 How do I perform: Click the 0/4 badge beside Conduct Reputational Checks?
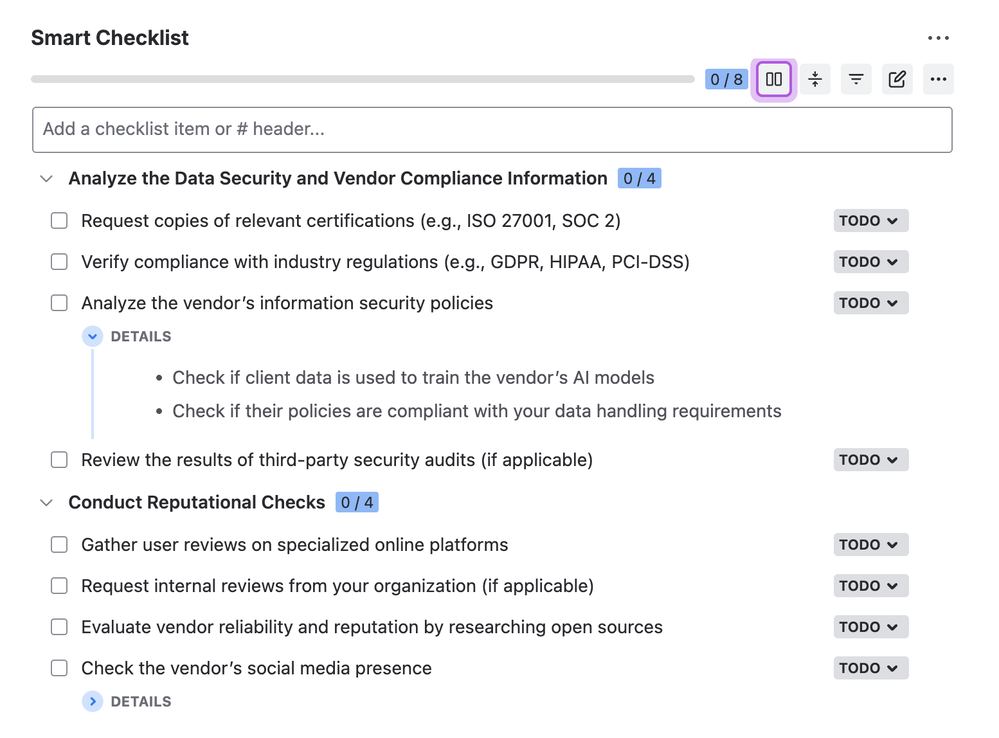coord(357,502)
